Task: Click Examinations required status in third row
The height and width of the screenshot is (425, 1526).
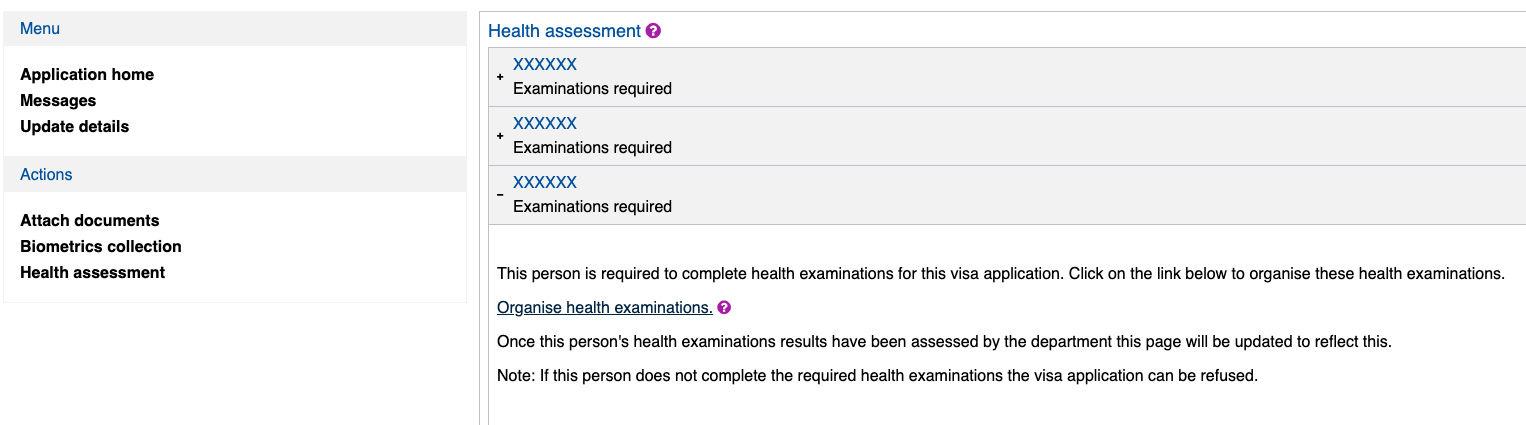Action: [592, 207]
